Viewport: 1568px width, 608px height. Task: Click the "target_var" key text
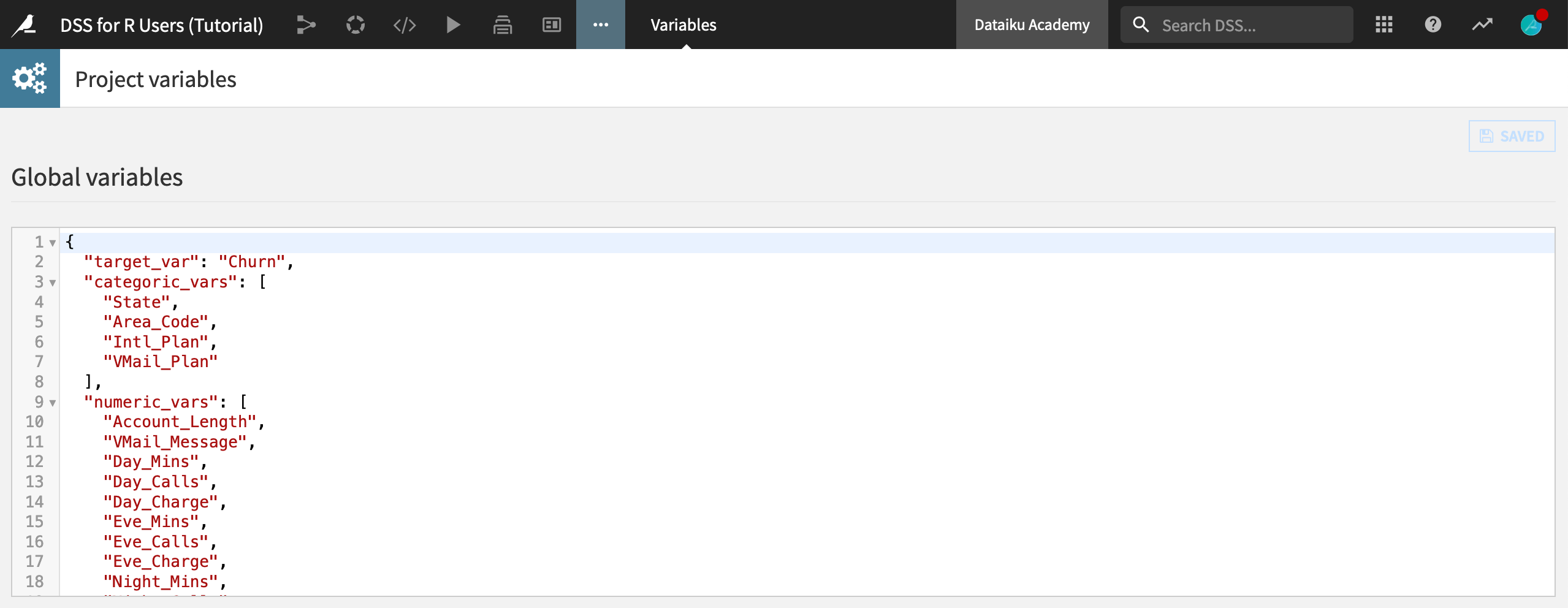point(142,262)
